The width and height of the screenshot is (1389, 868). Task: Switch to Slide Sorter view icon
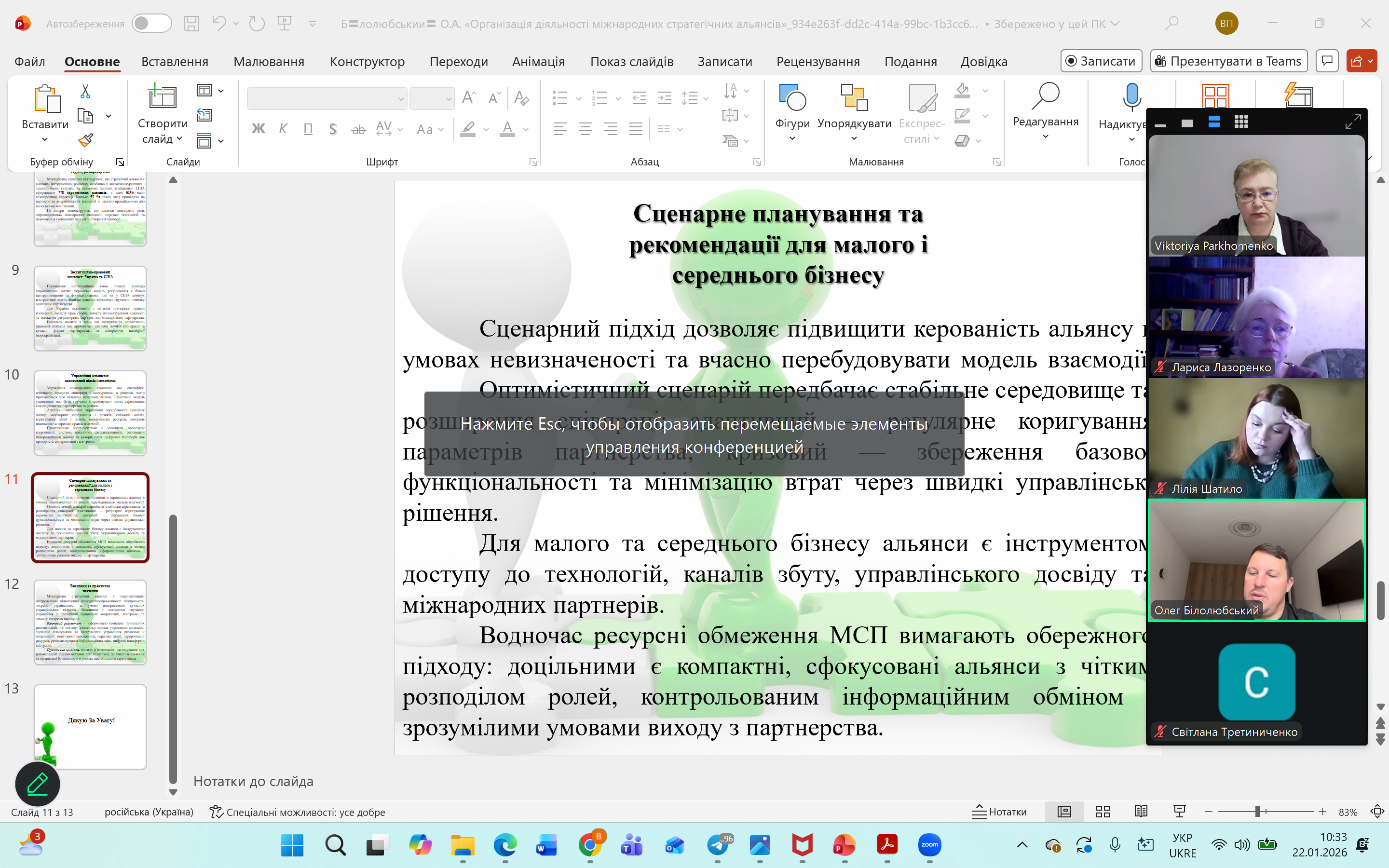pyautogui.click(x=1103, y=811)
